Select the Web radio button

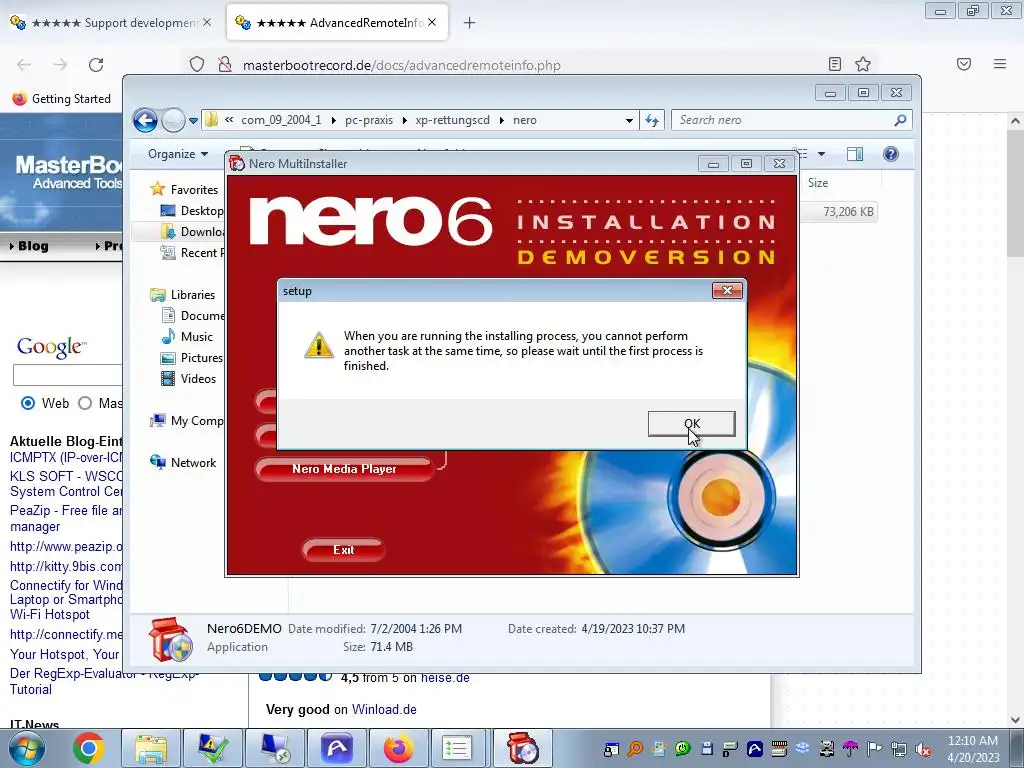click(28, 403)
